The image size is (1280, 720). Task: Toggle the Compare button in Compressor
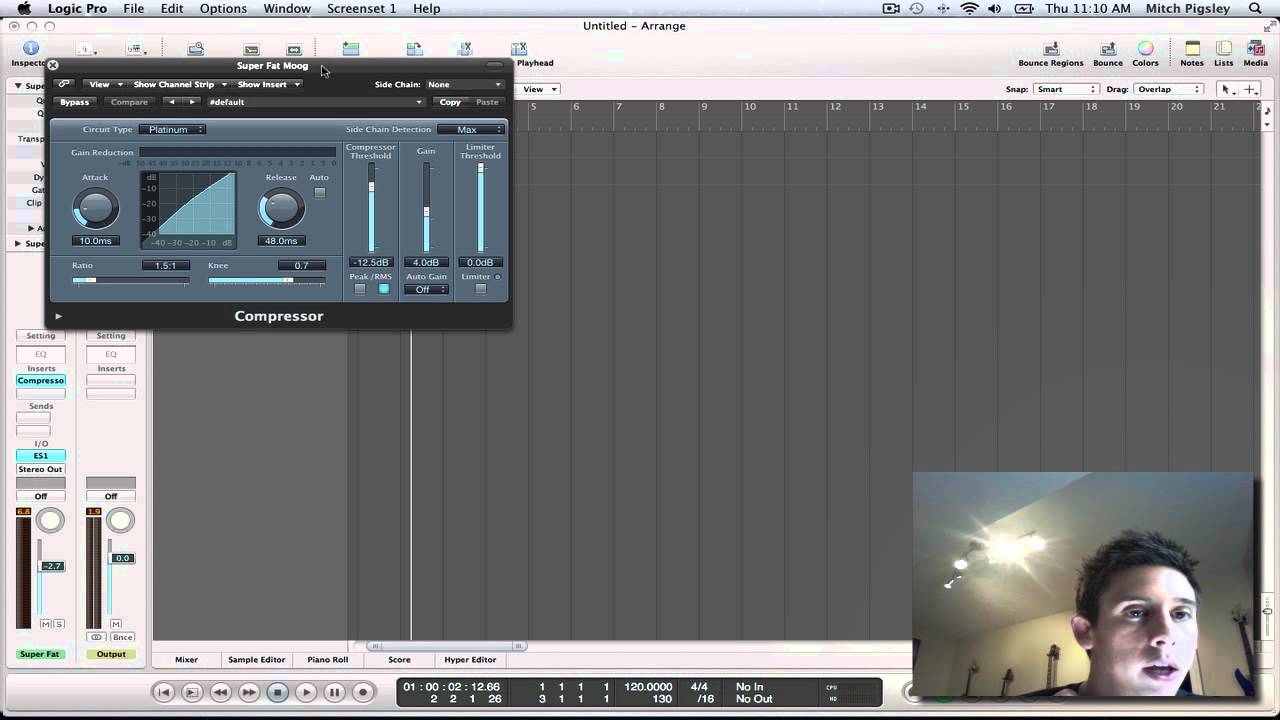[130, 102]
